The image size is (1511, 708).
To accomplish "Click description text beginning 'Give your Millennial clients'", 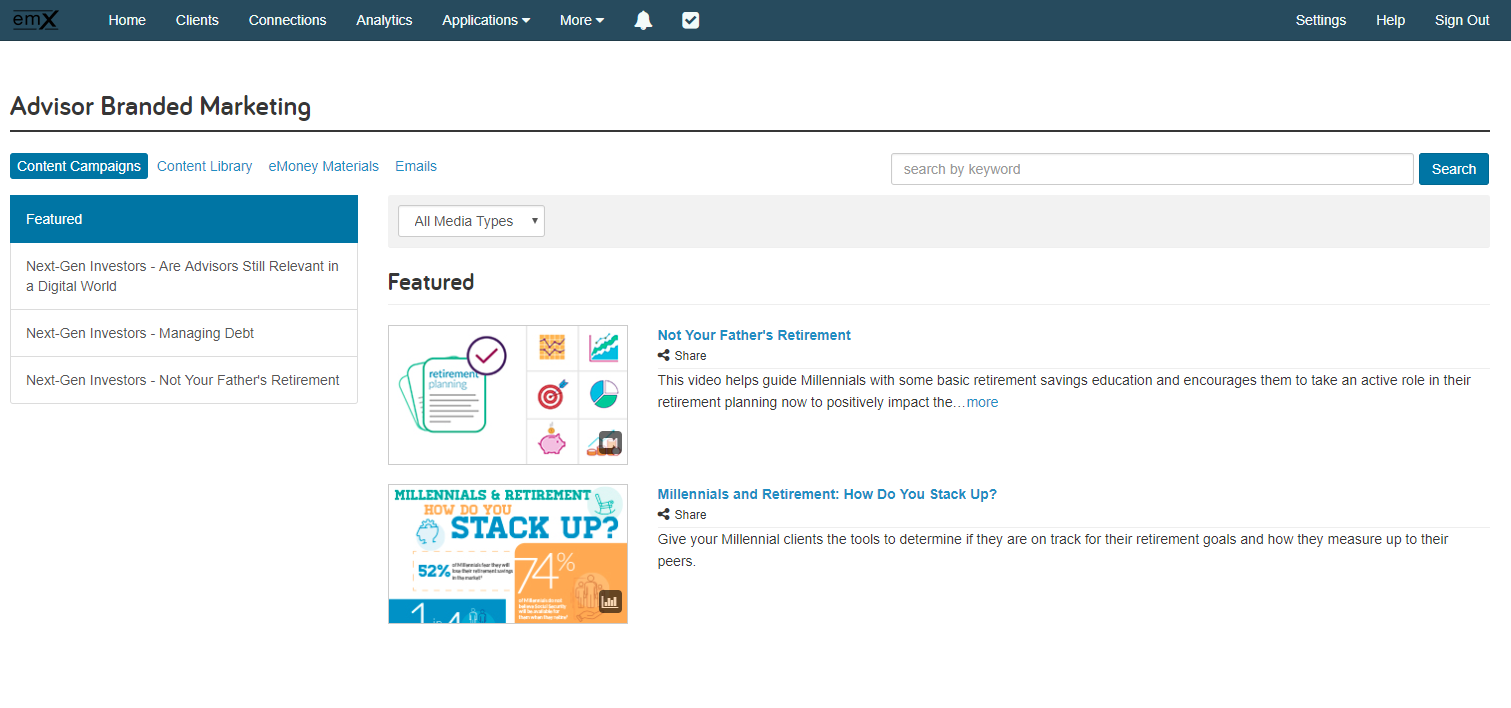I will (1053, 550).
